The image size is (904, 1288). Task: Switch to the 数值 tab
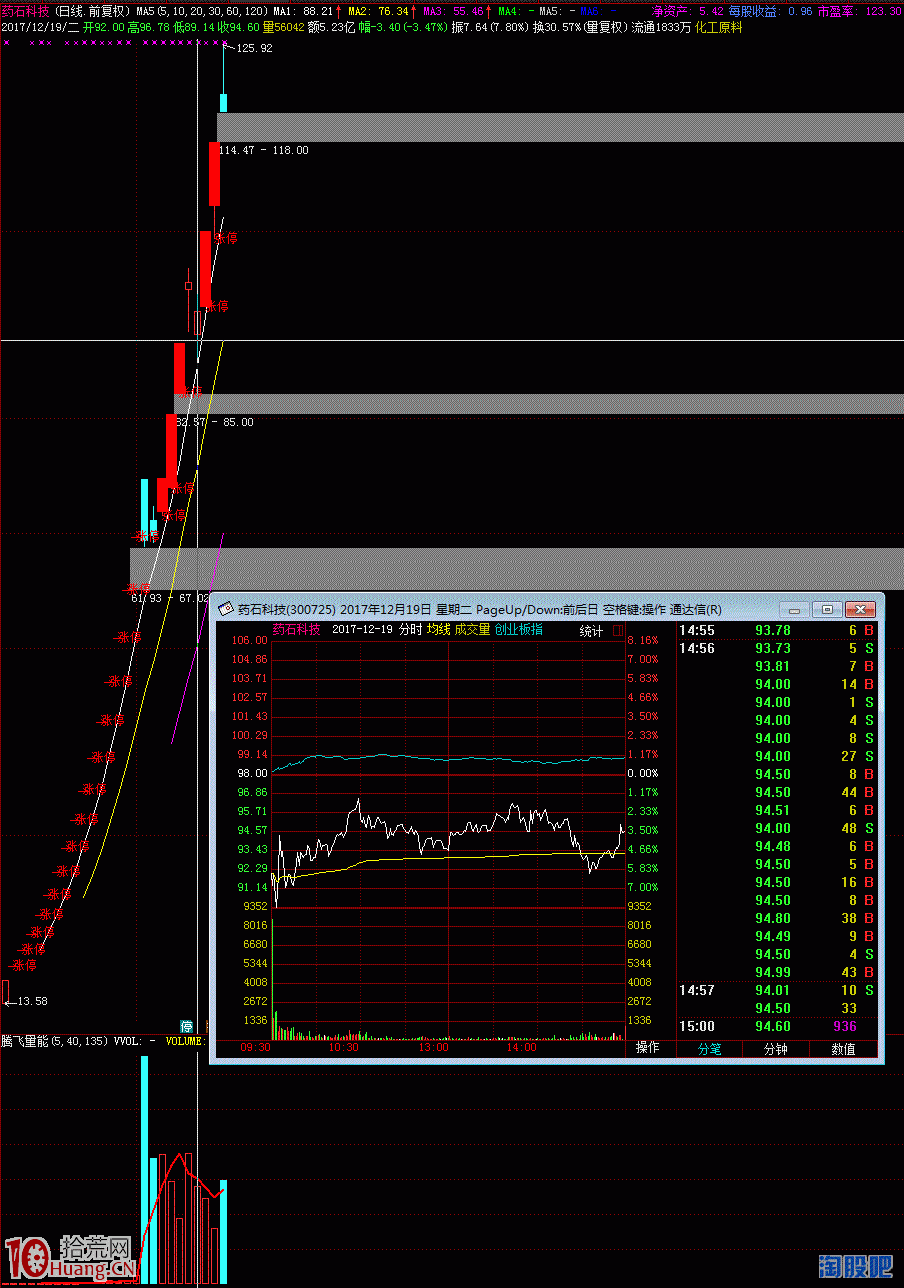tap(843, 1049)
